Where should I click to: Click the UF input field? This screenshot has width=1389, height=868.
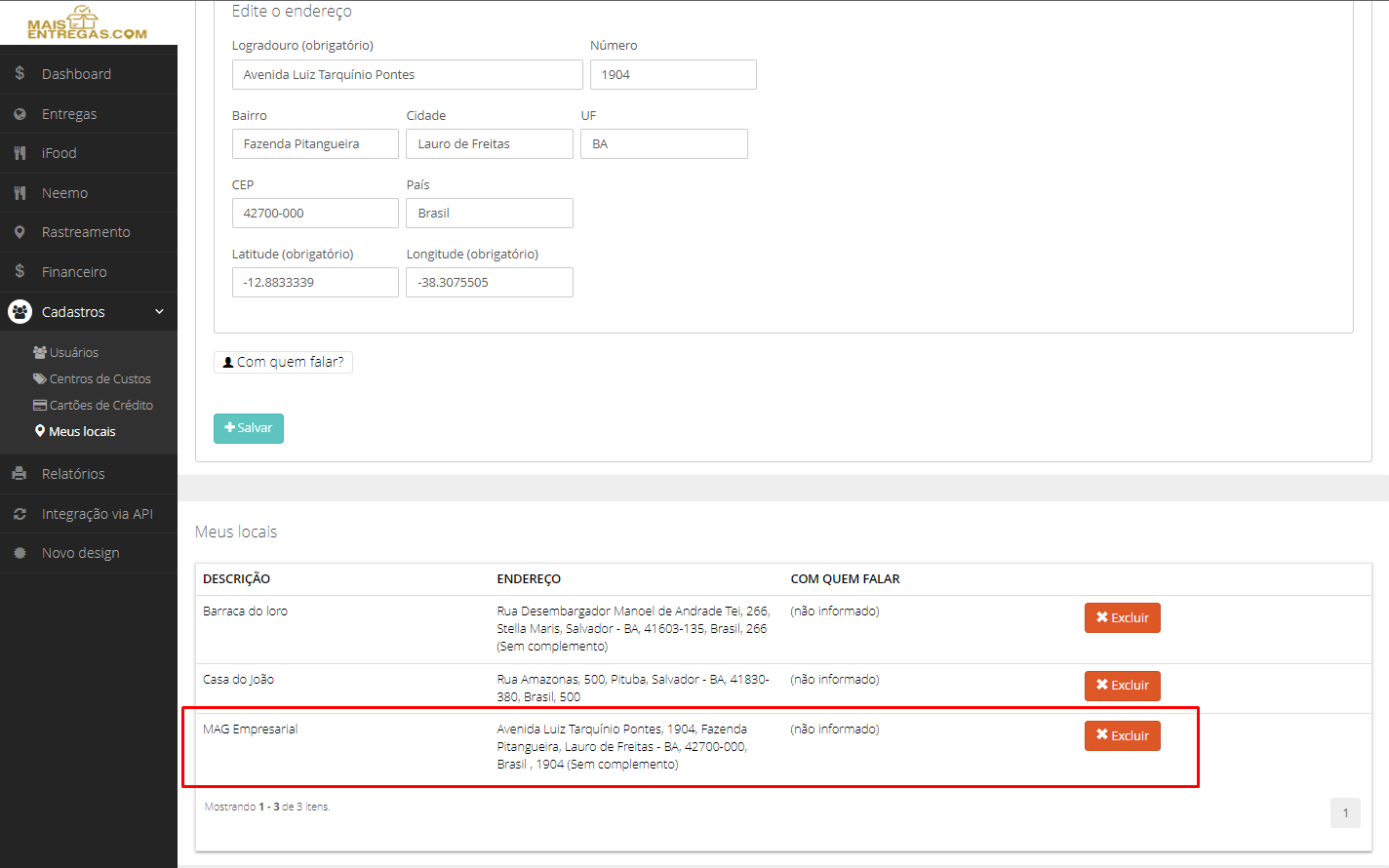click(x=664, y=144)
